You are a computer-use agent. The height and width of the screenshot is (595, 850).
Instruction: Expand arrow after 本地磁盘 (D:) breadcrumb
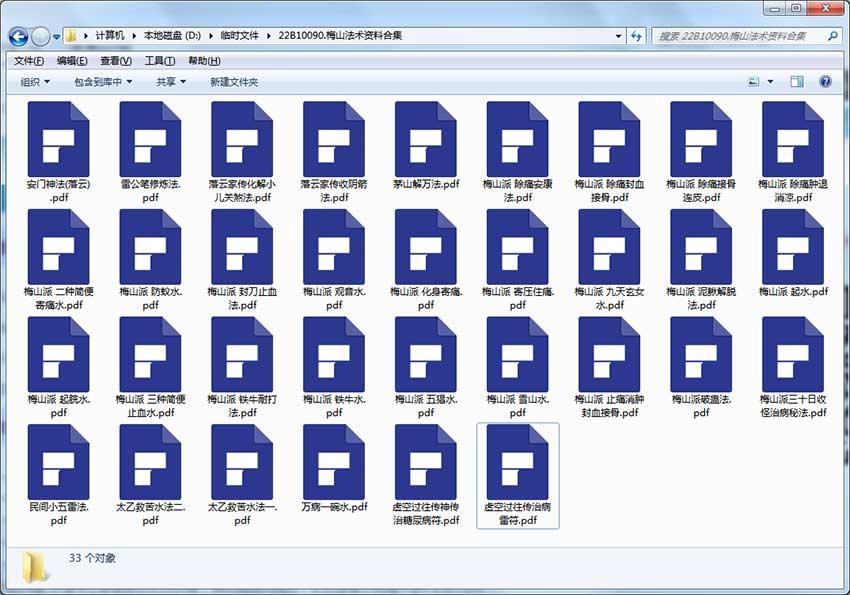[x=210, y=36]
